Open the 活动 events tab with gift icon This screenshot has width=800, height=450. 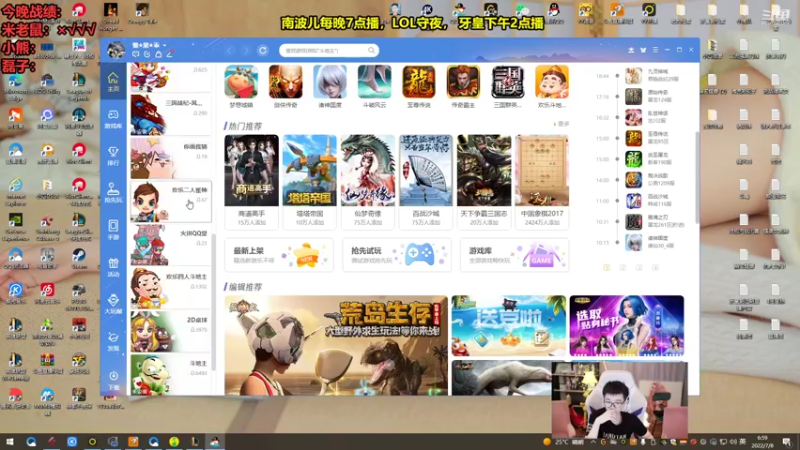(x=113, y=267)
